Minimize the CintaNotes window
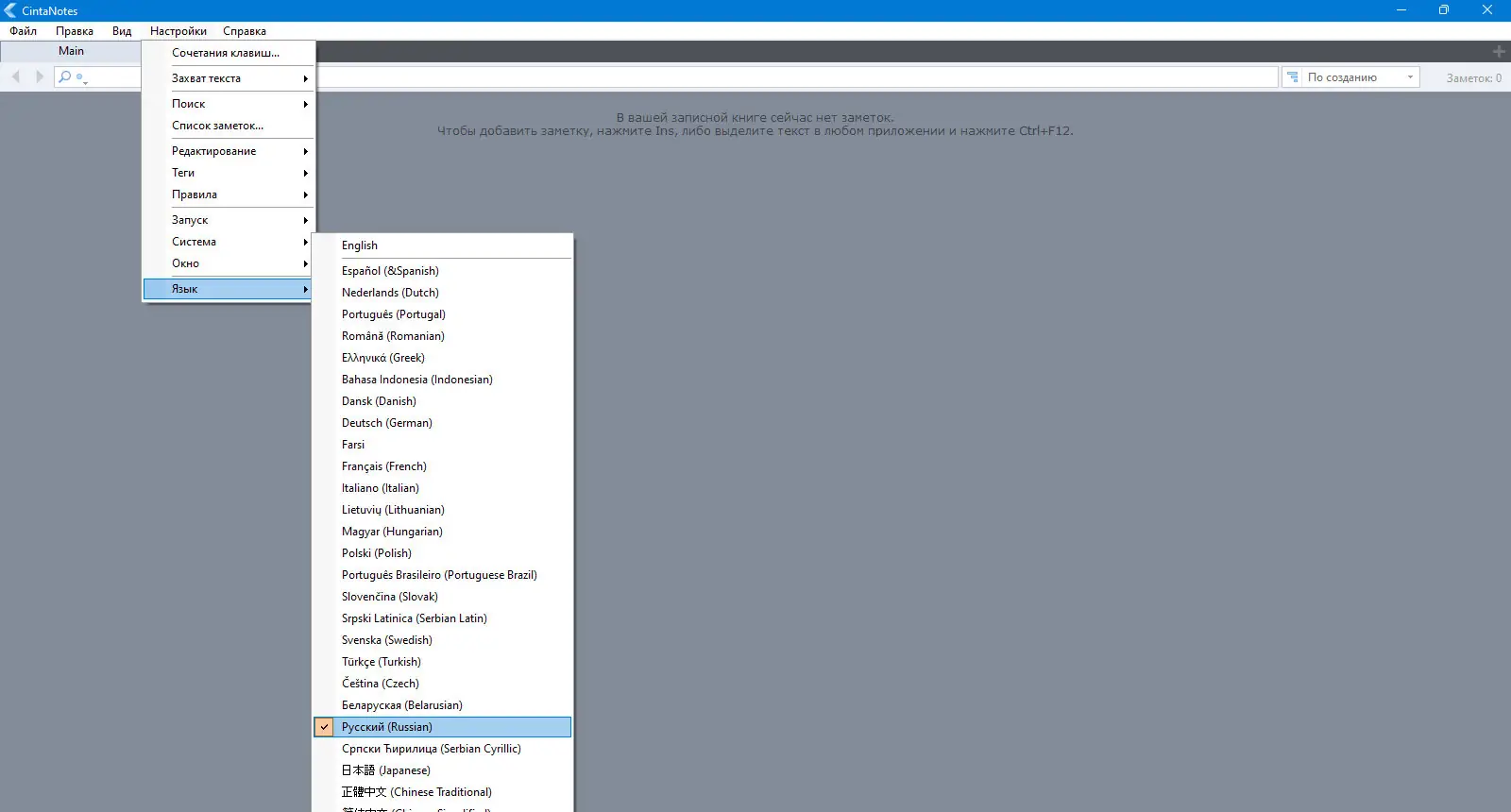Screen dimensions: 1511x812 coord(1401,10)
